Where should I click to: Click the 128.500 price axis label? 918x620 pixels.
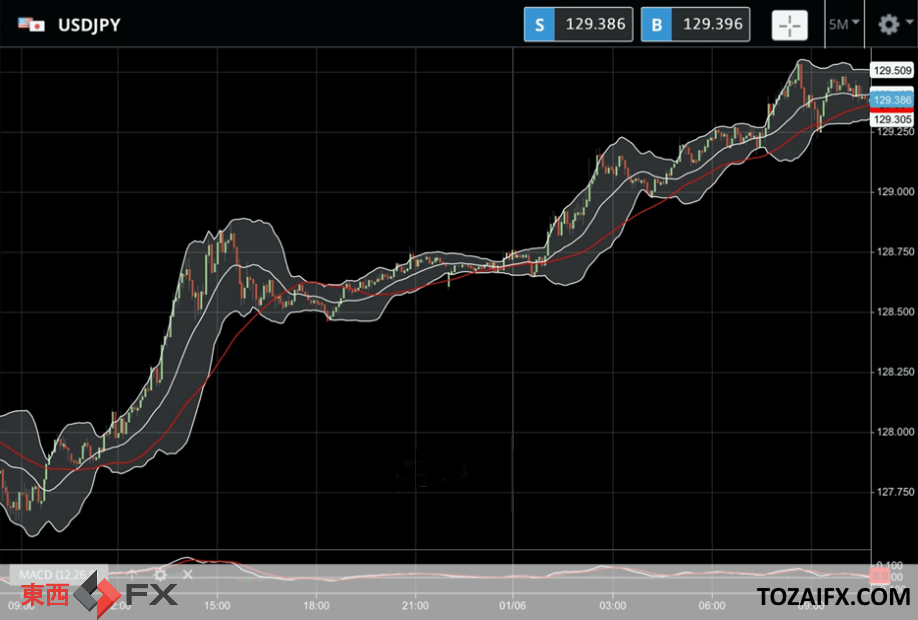coord(895,311)
